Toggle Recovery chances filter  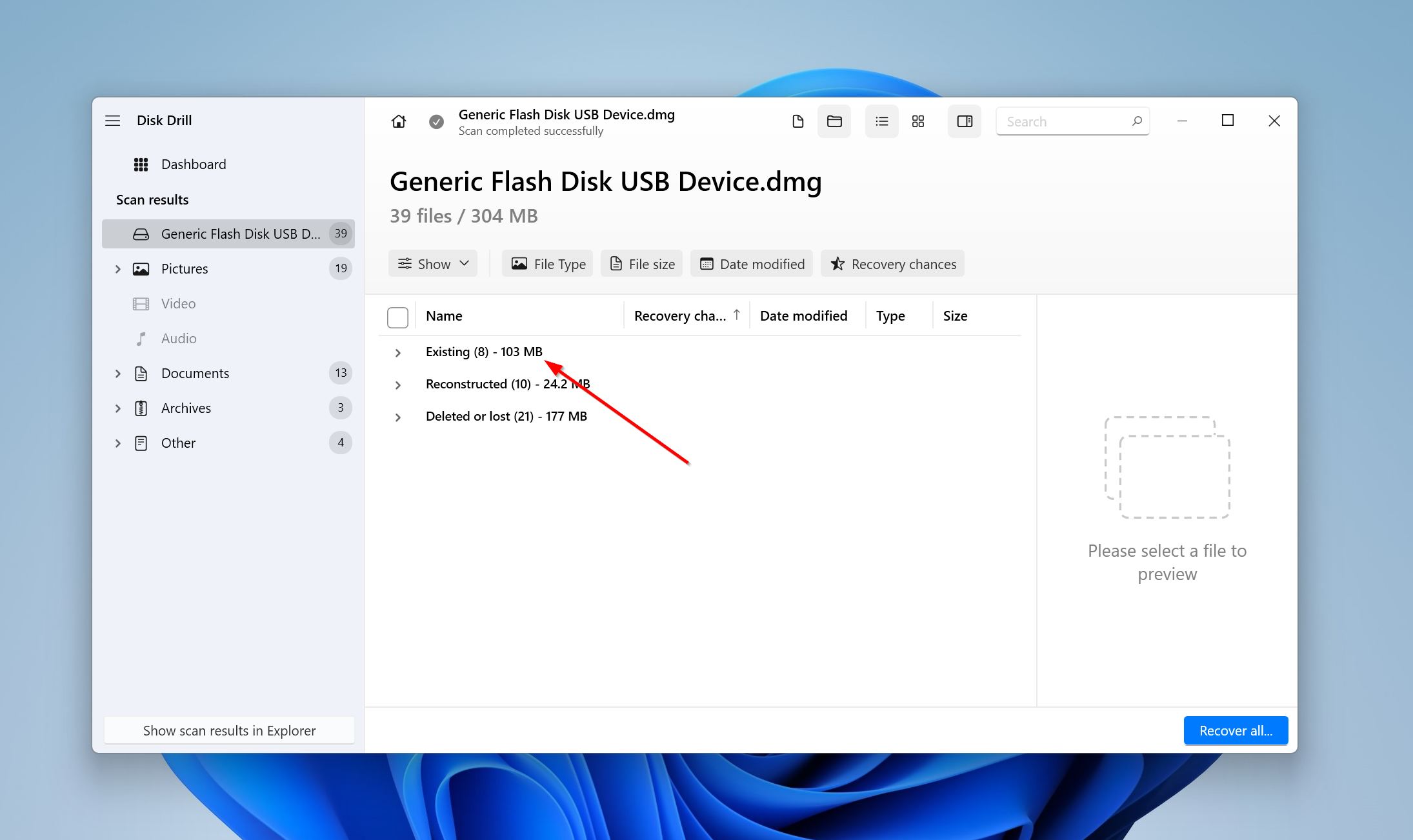(894, 263)
